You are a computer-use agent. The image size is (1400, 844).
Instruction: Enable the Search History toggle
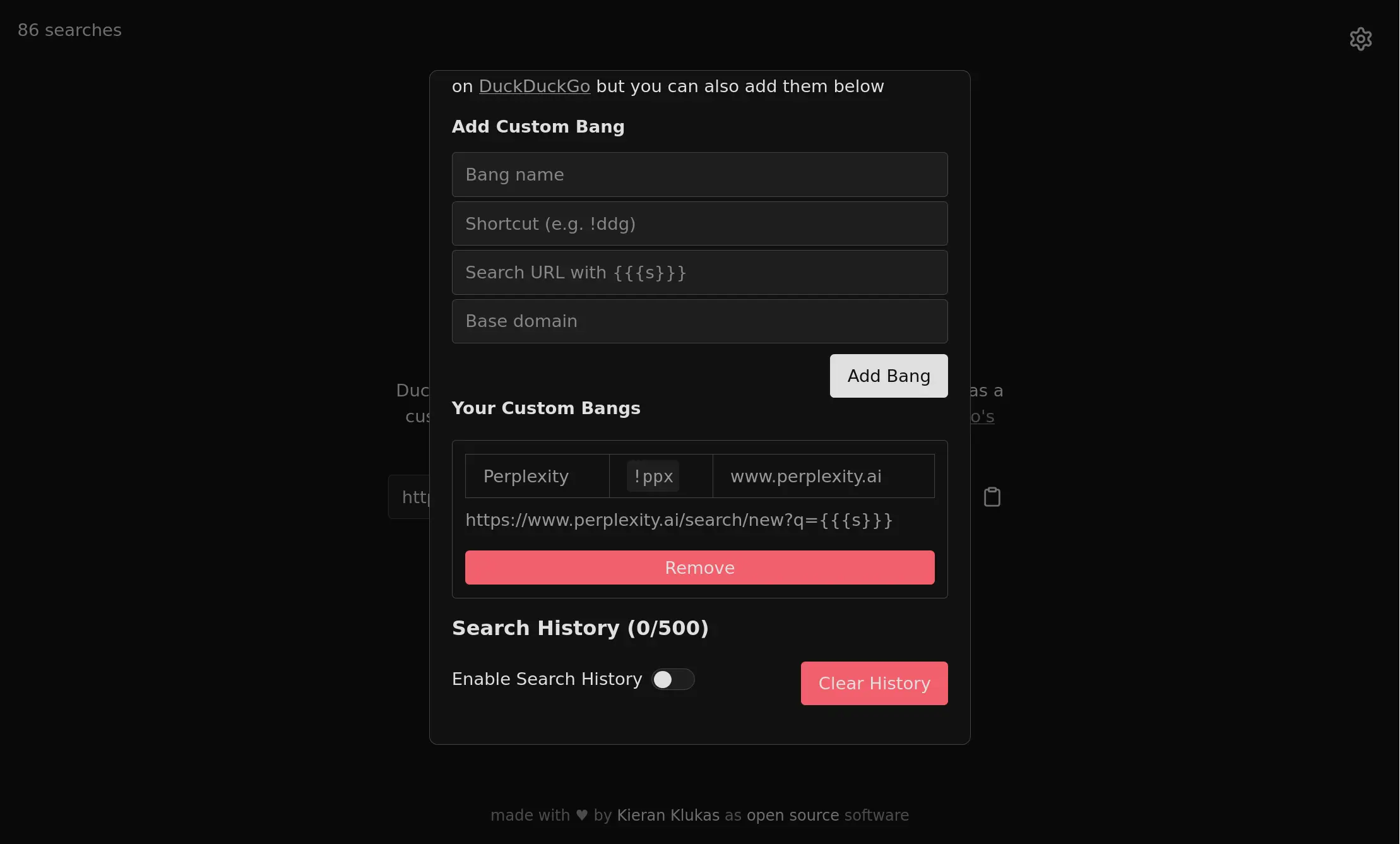pyautogui.click(x=673, y=679)
